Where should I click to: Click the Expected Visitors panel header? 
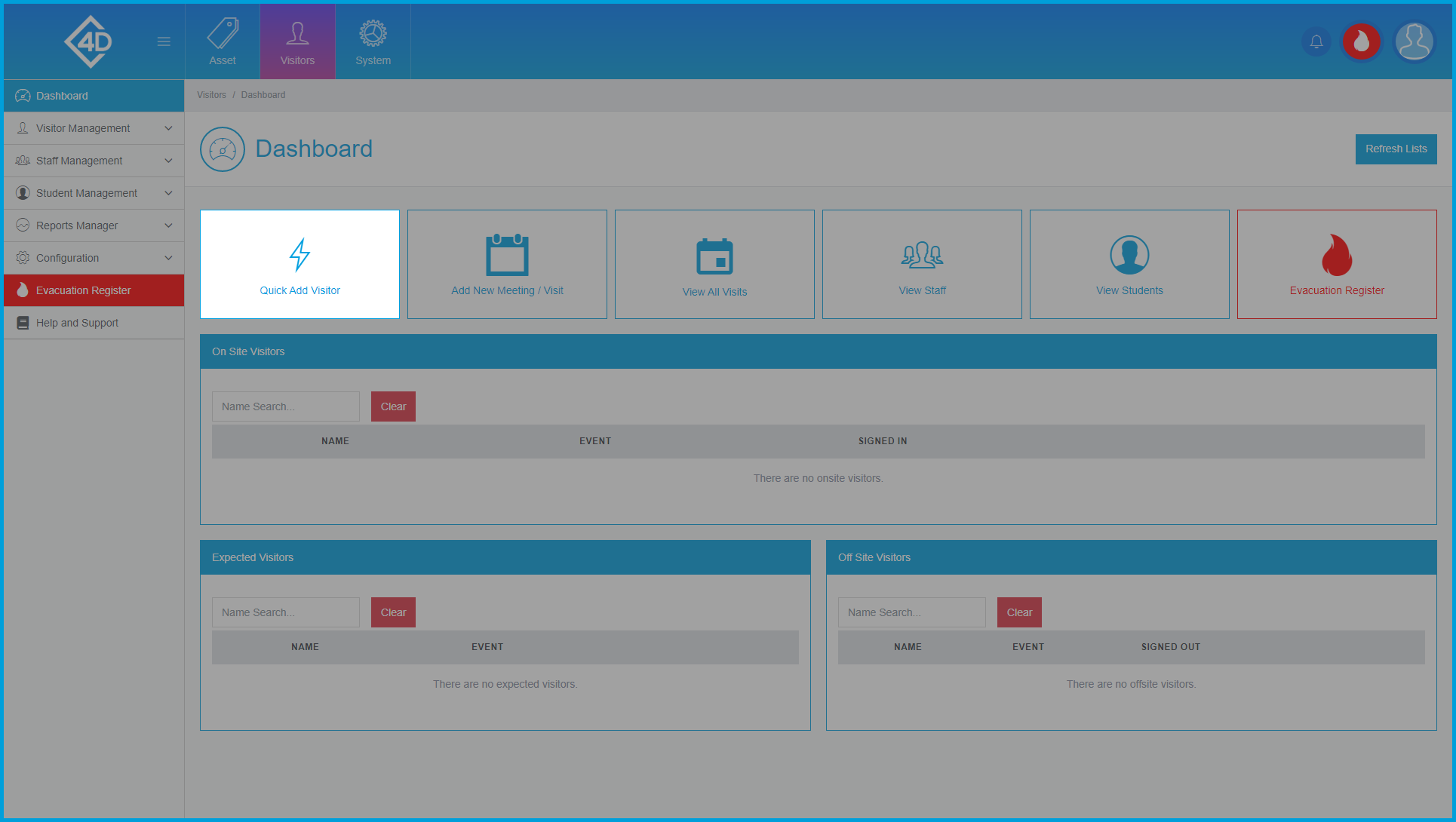(505, 557)
